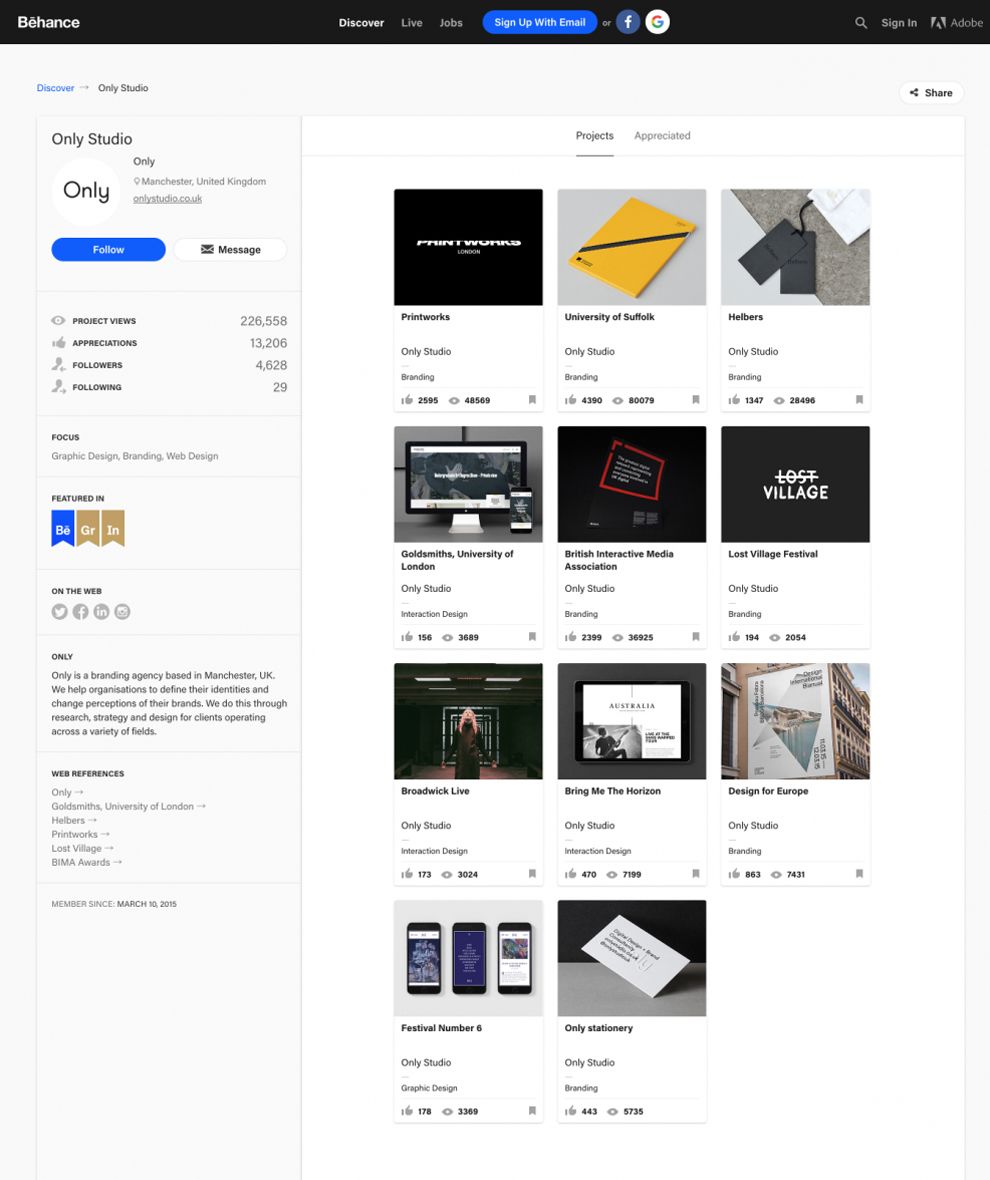The width and height of the screenshot is (990, 1180).
Task: Click the 4,628 followers count
Action: pos(271,365)
